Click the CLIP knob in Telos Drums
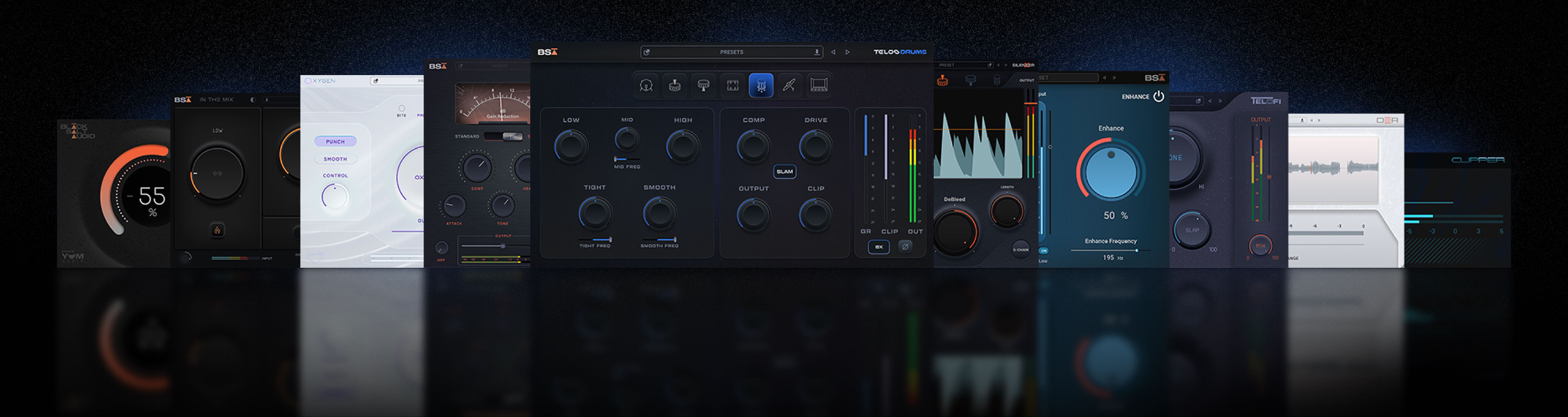 (x=815, y=215)
